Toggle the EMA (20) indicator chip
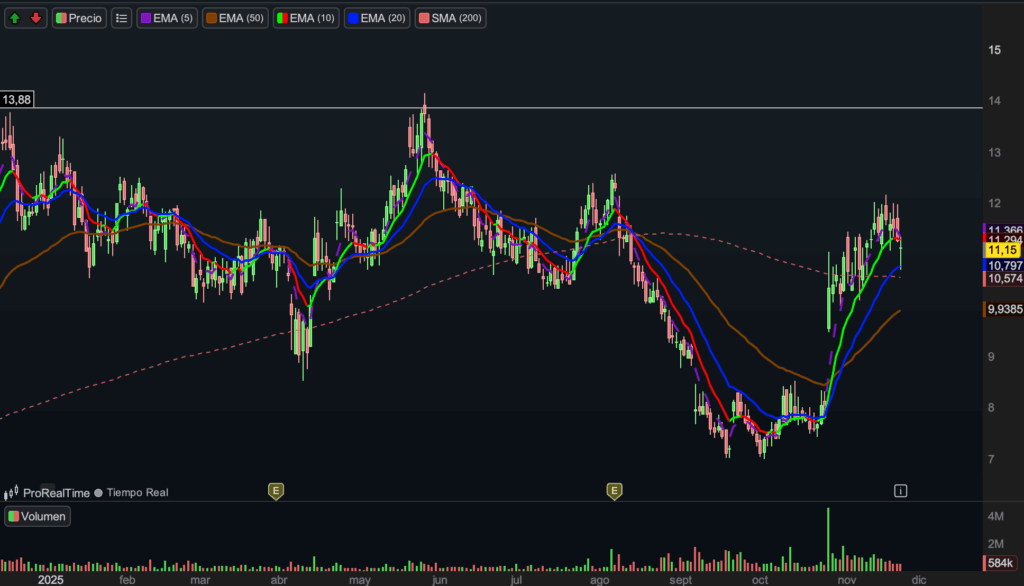This screenshot has width=1024, height=586. (377, 18)
